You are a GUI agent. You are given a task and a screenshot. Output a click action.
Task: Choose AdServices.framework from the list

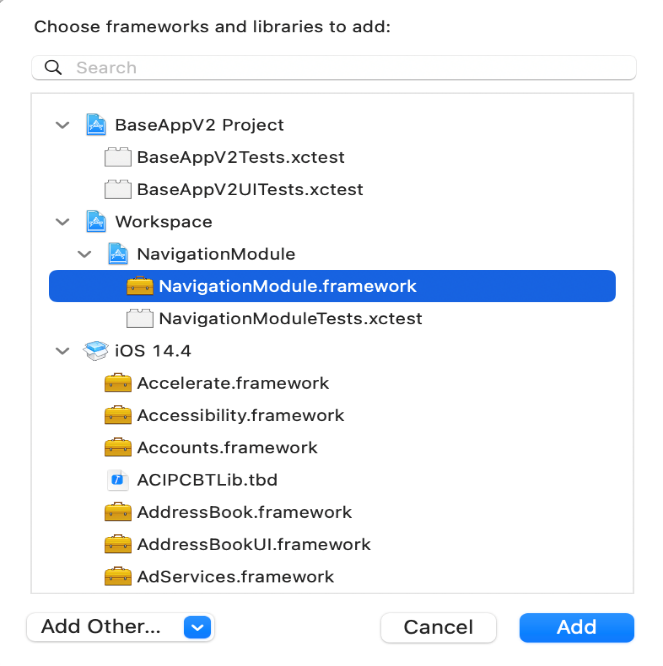(235, 576)
